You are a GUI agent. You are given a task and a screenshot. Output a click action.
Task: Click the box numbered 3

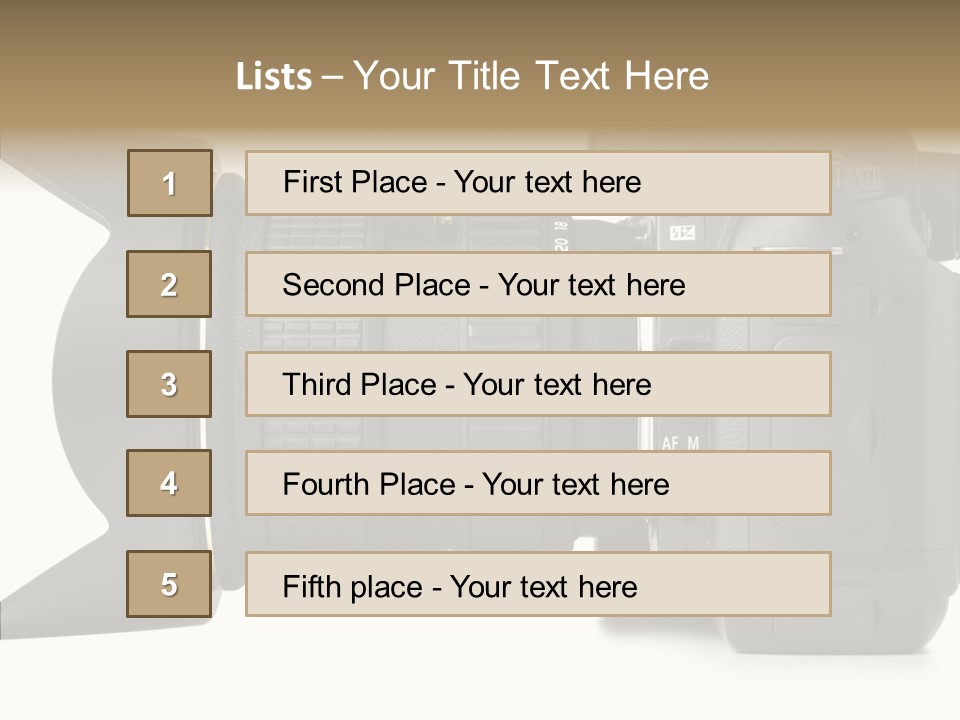[169, 384]
